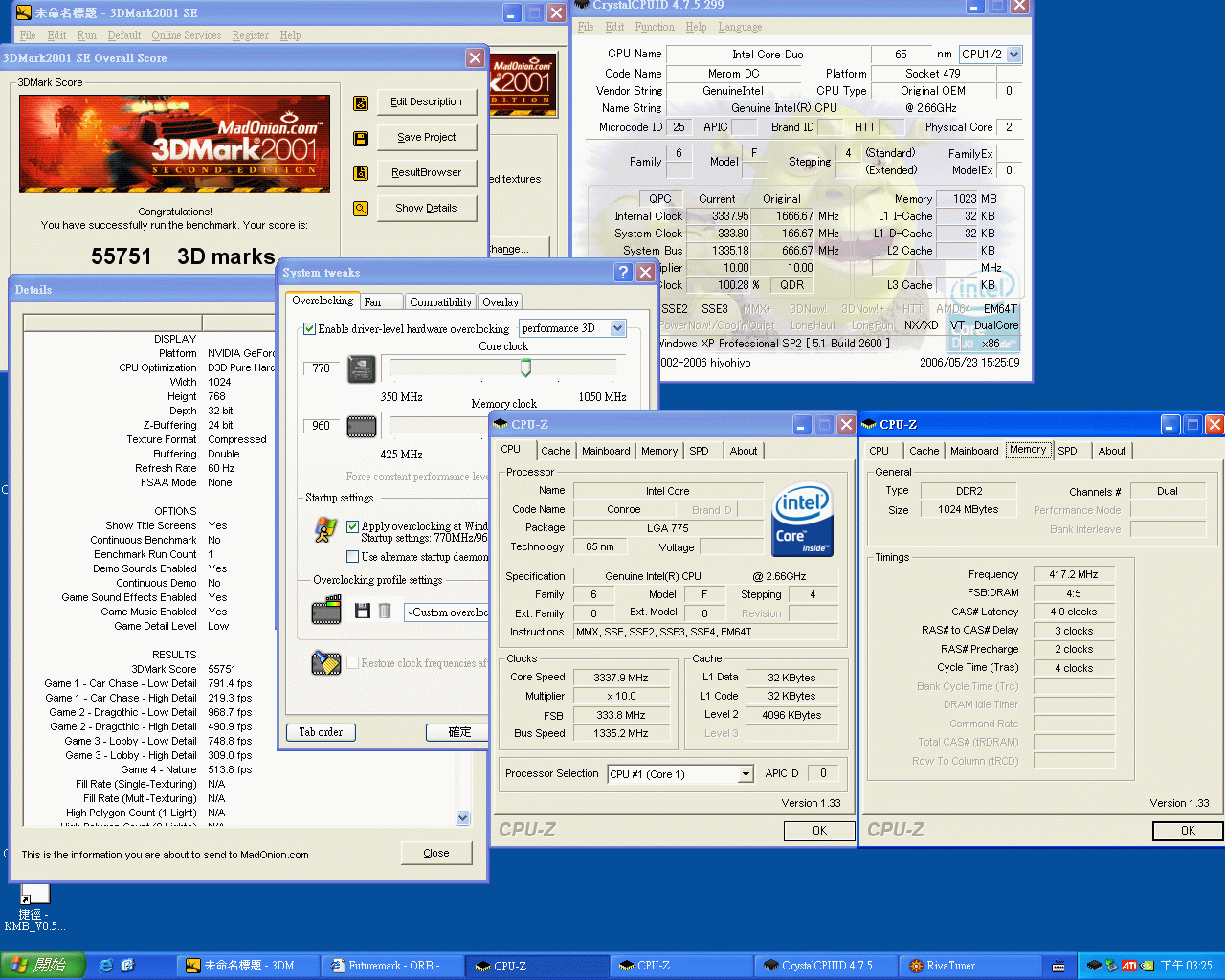Toggle Enable driver-level hardware overclocking
Viewport: 1225px width, 980px height.
310,328
